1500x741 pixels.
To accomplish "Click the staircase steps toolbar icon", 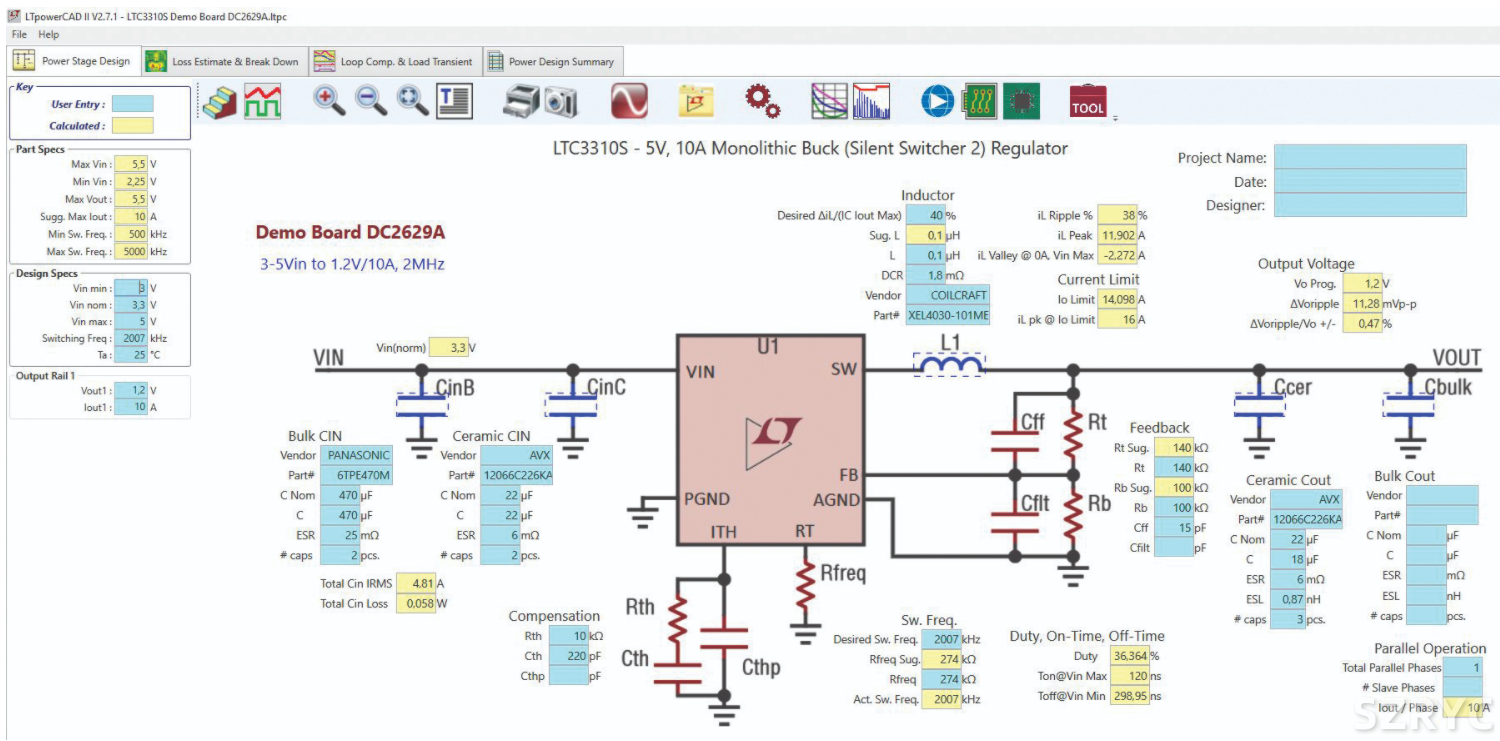I will pyautogui.click(x=219, y=100).
